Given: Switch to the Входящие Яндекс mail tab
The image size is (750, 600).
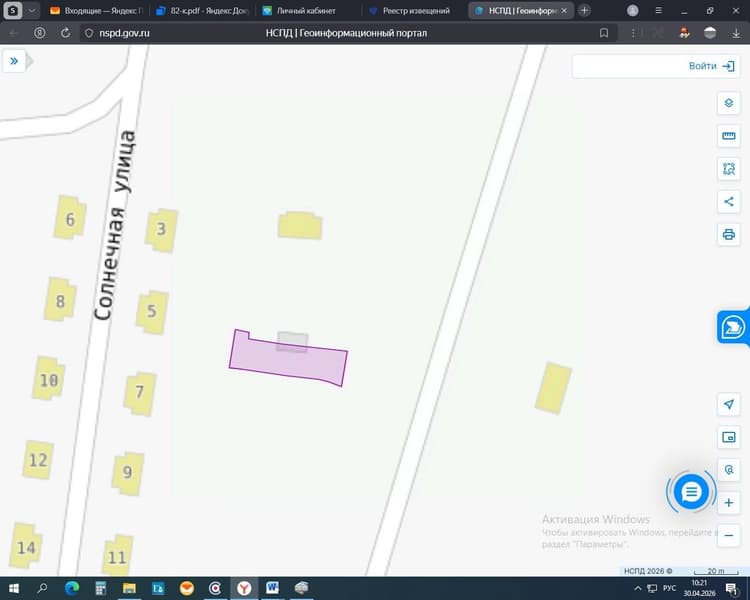Looking at the screenshot, I should [x=98, y=11].
